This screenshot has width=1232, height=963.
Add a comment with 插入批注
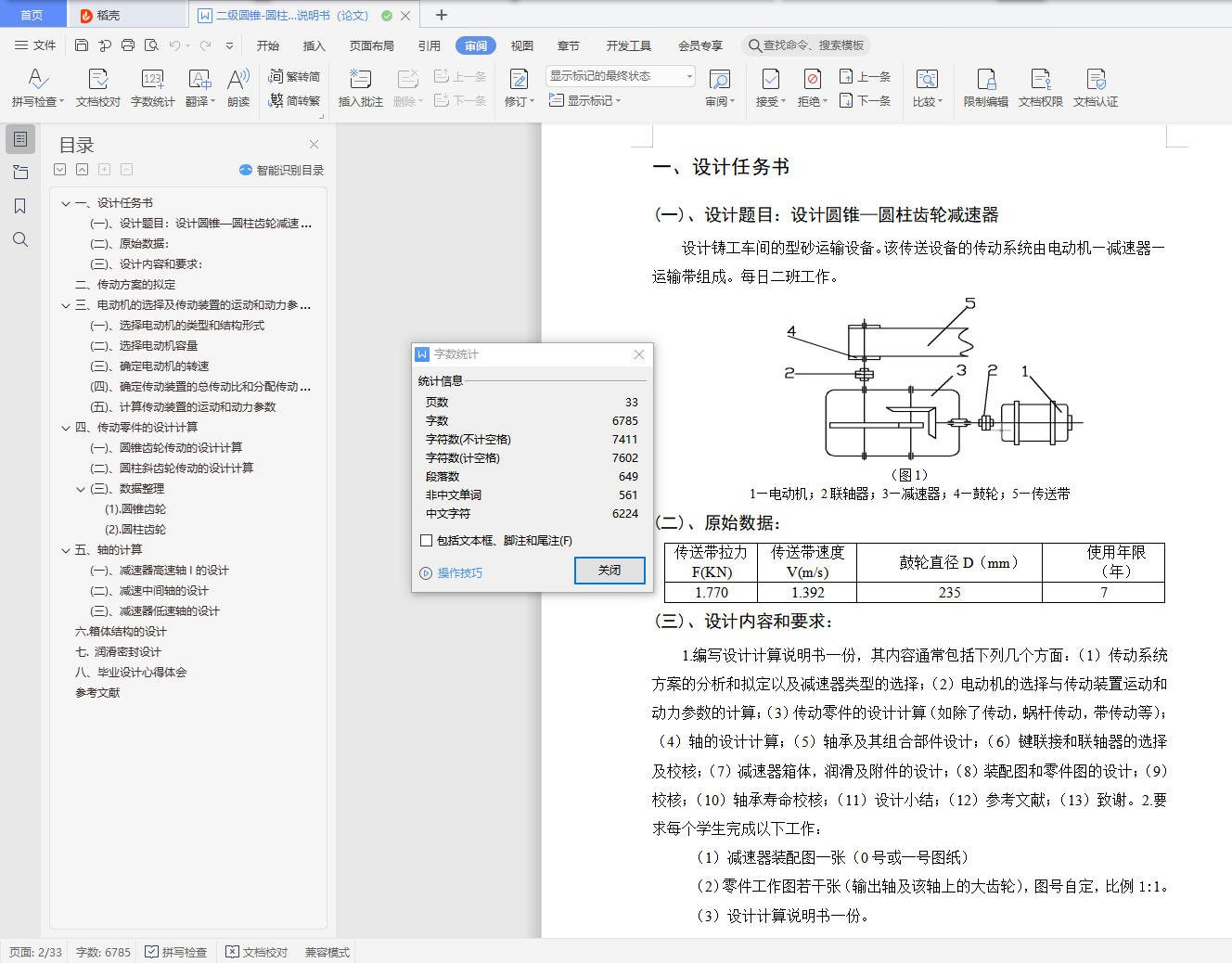(x=361, y=87)
